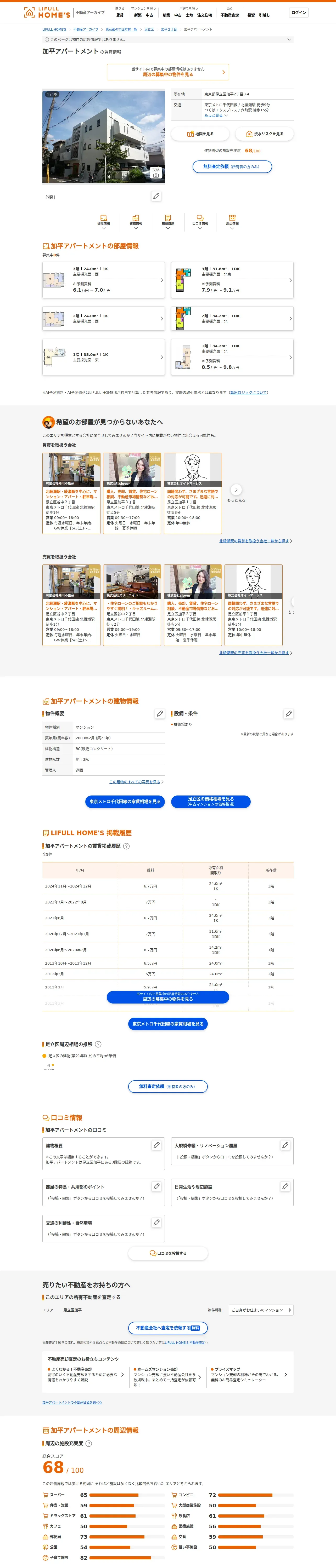Click 周辺の募集中の物件を見る banner

[168, 72]
